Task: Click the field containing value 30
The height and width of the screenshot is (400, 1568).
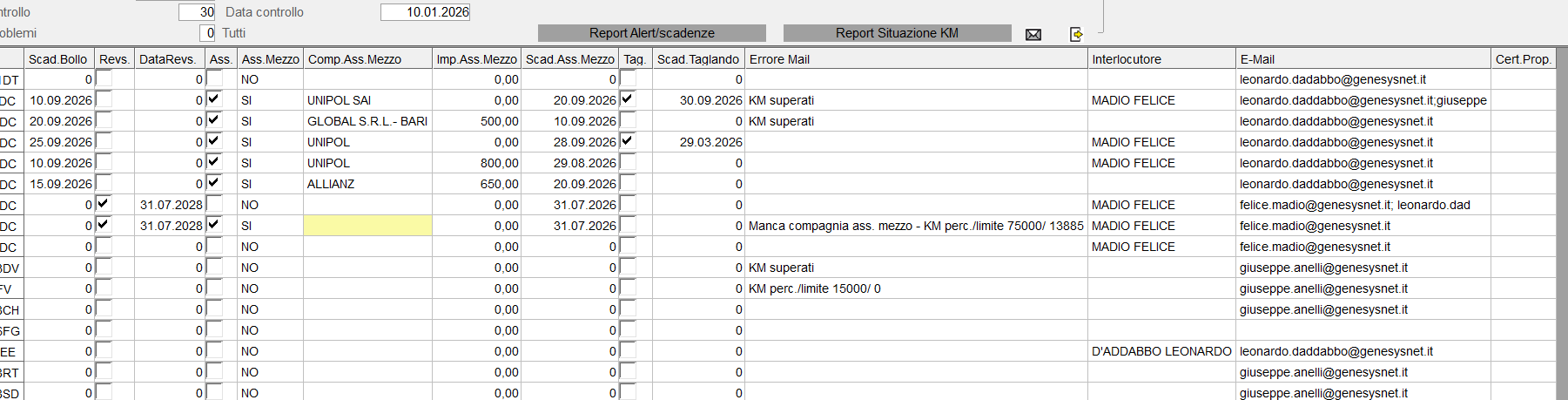Action: pyautogui.click(x=197, y=12)
